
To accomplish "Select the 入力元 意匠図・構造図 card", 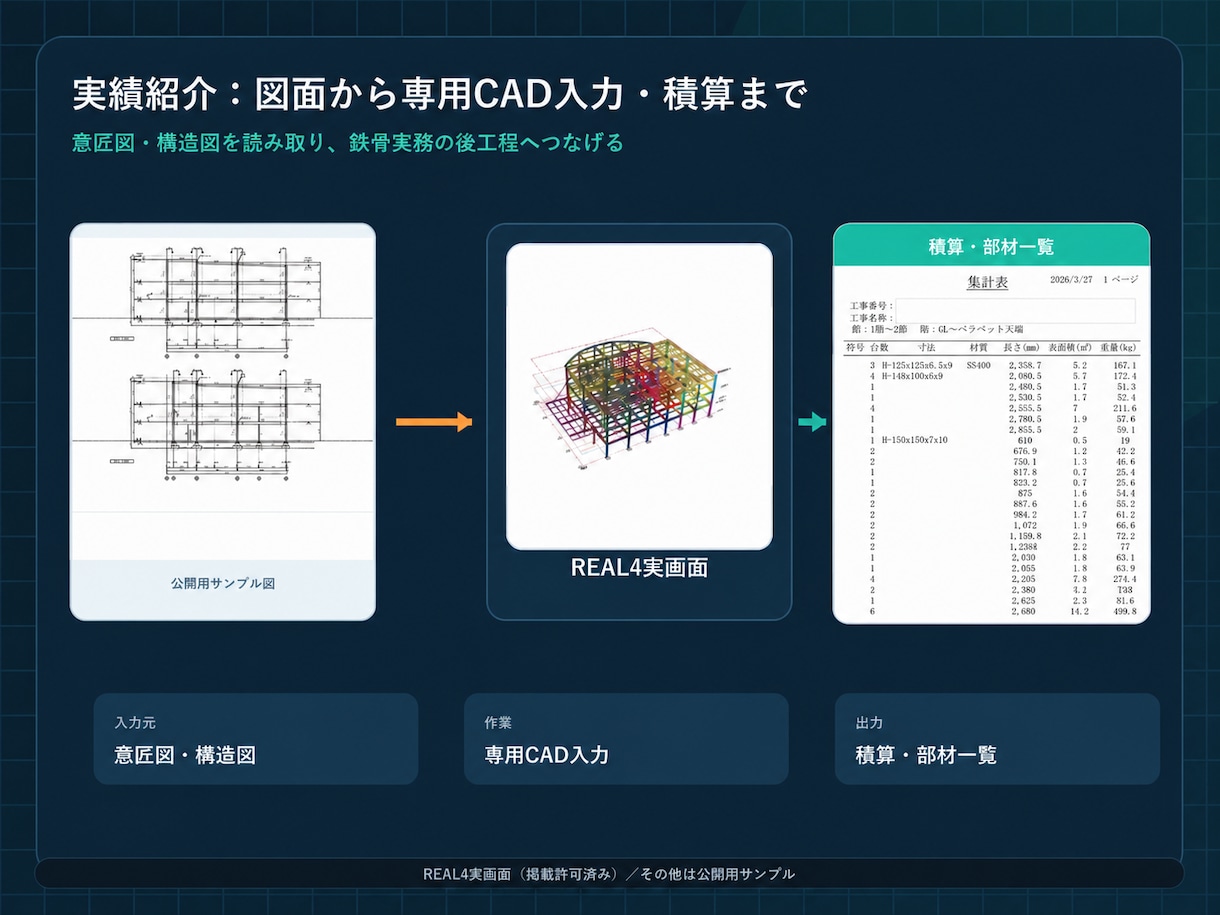I will coord(256,739).
